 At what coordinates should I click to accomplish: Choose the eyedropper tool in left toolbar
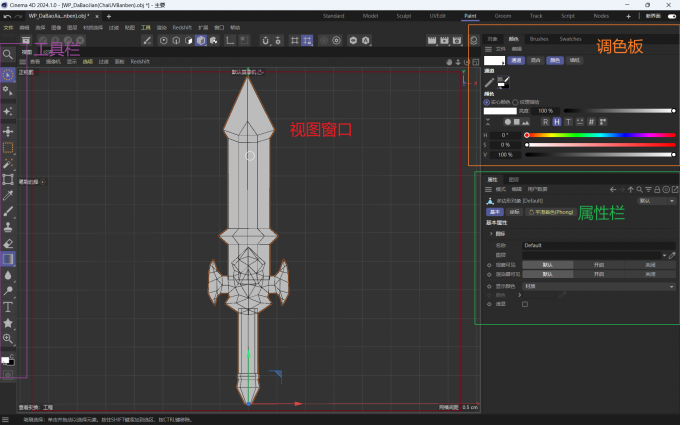click(x=8, y=196)
